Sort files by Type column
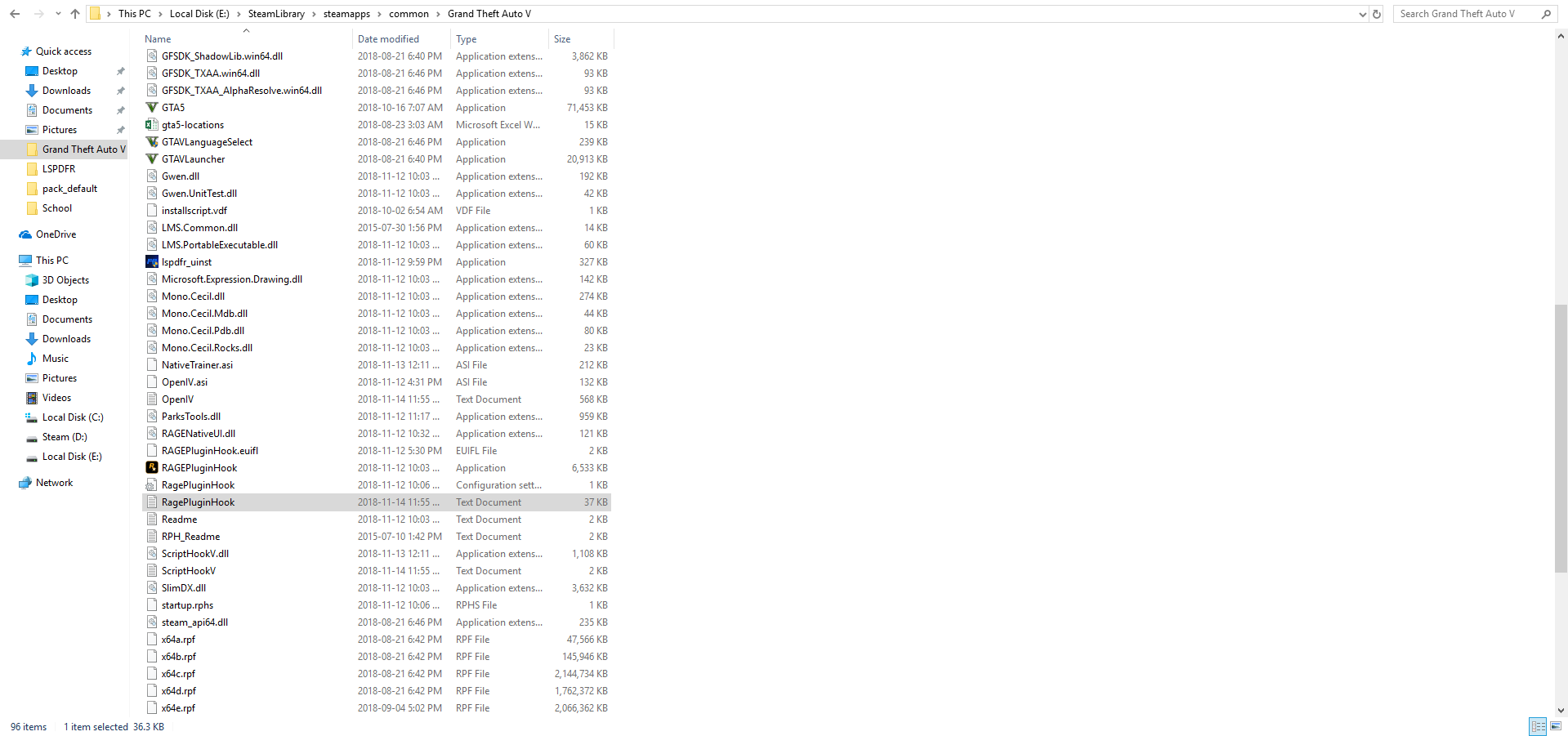 coord(467,39)
